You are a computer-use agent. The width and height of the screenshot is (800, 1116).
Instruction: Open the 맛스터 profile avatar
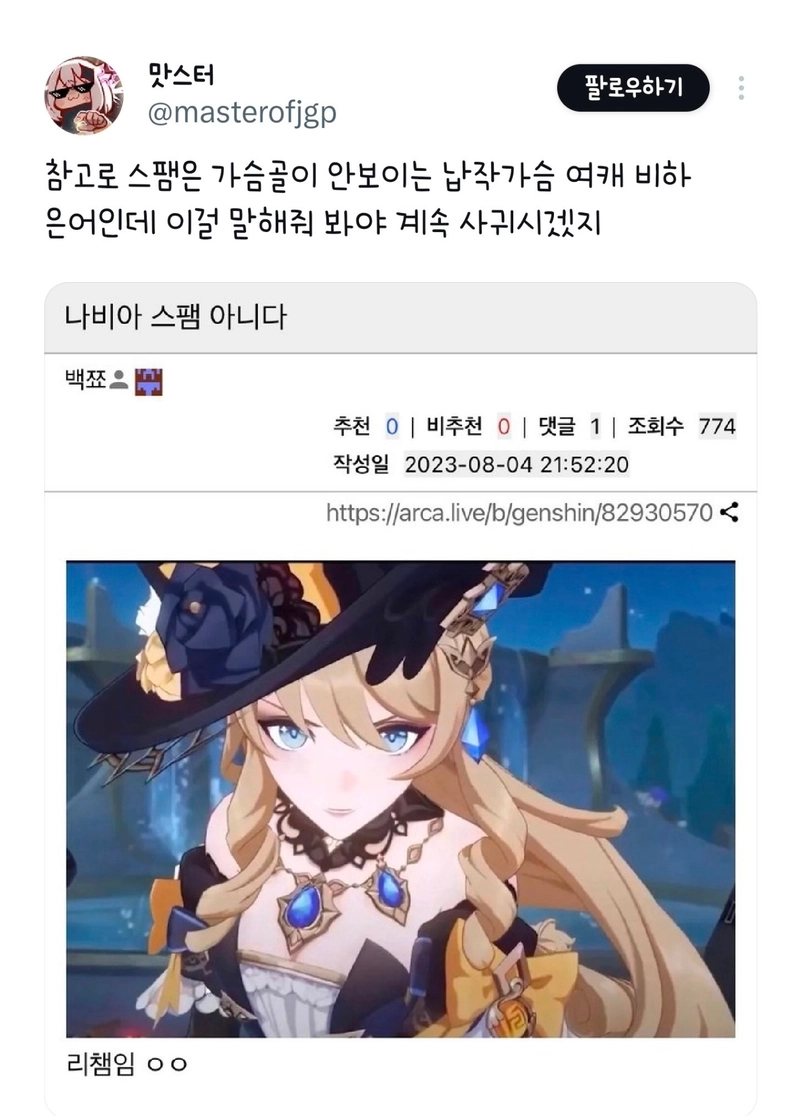[84, 95]
